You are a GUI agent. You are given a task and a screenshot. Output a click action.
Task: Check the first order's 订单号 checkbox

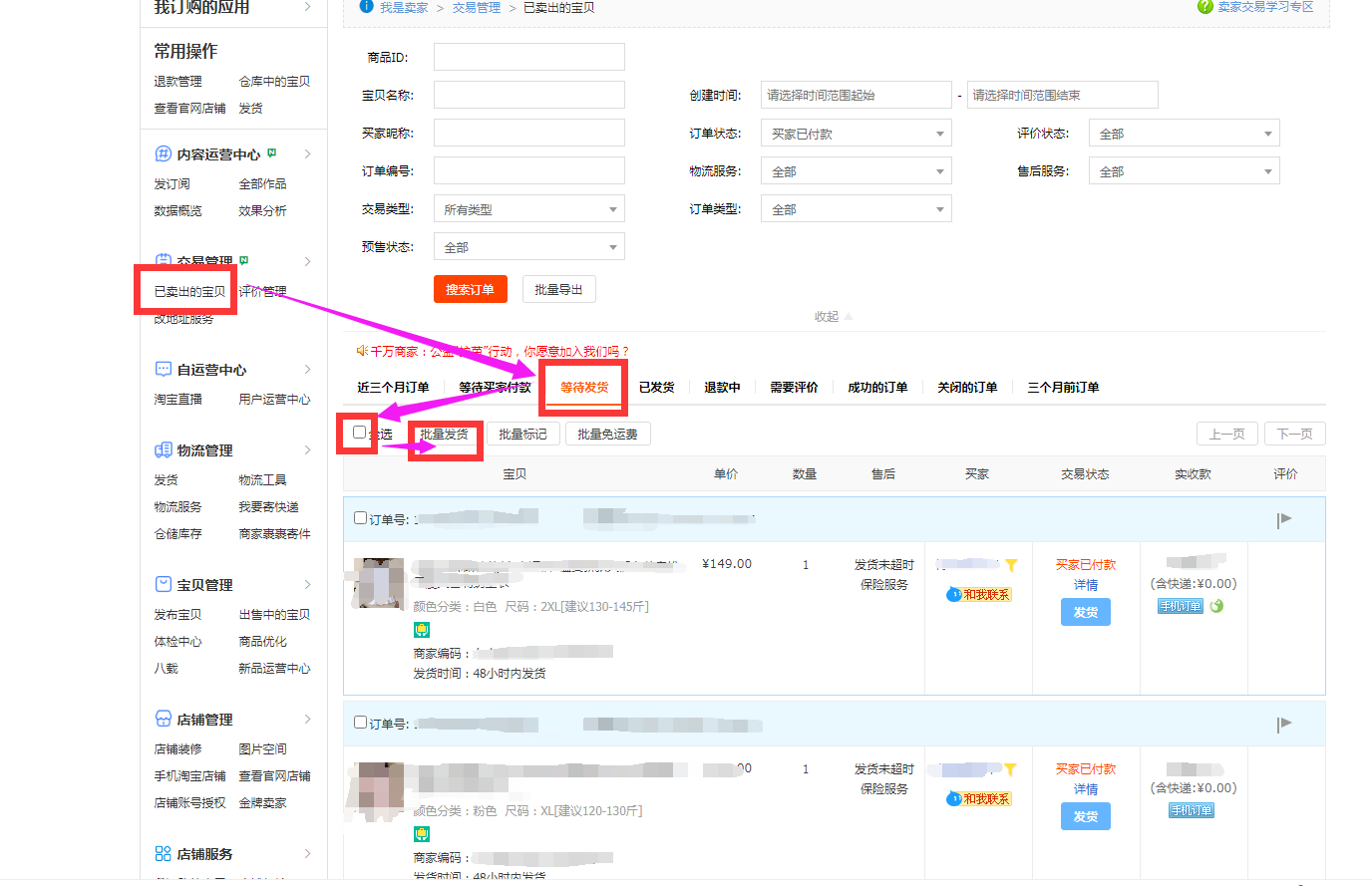coord(361,518)
